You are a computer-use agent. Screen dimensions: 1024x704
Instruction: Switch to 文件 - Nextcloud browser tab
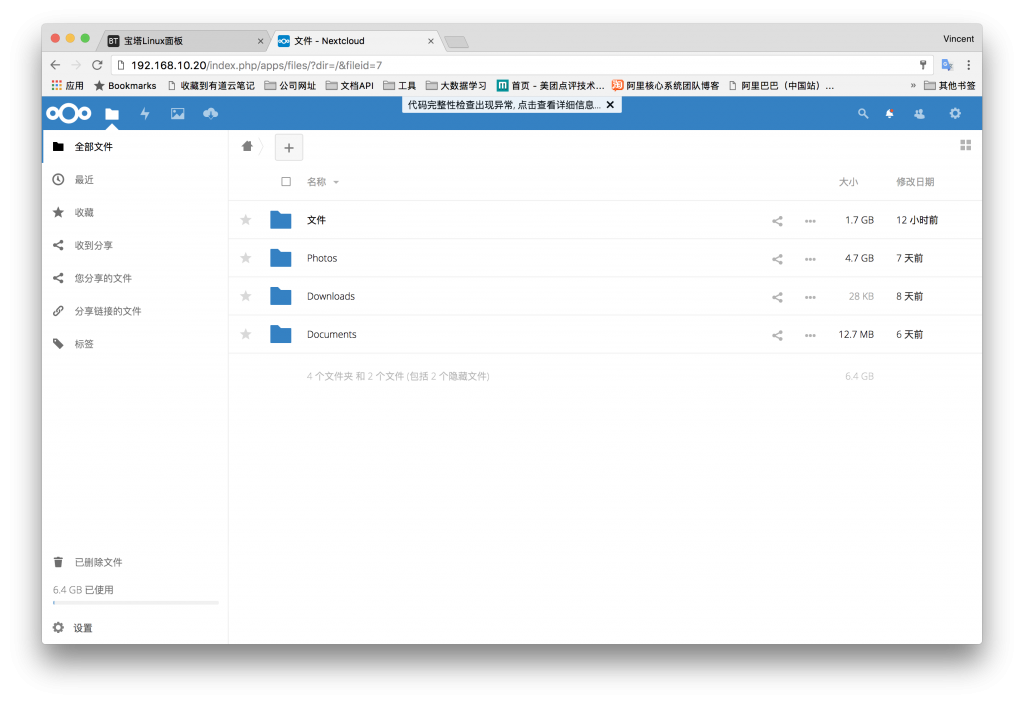click(x=355, y=40)
